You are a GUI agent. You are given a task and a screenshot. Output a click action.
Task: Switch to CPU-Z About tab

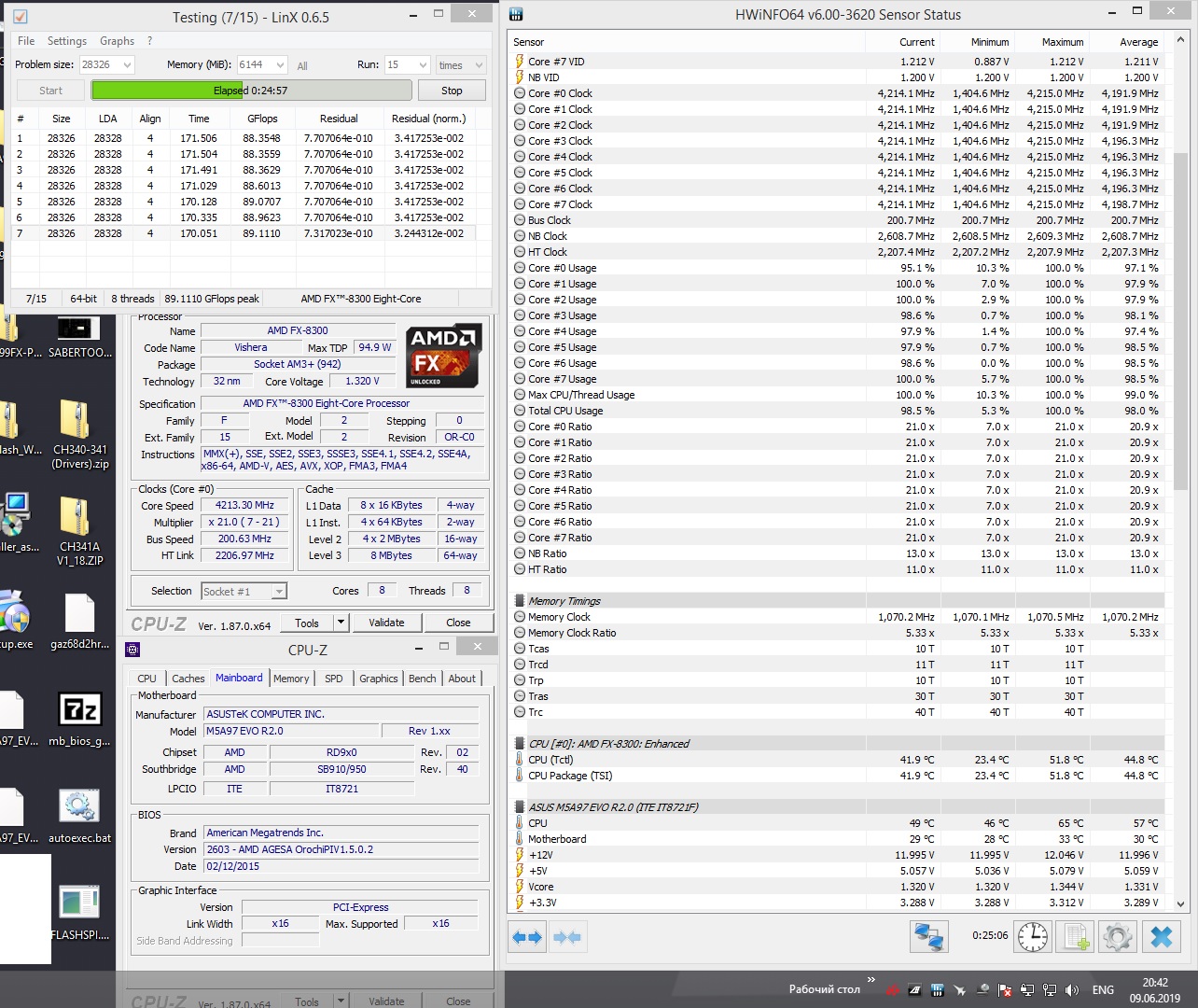[x=462, y=679]
